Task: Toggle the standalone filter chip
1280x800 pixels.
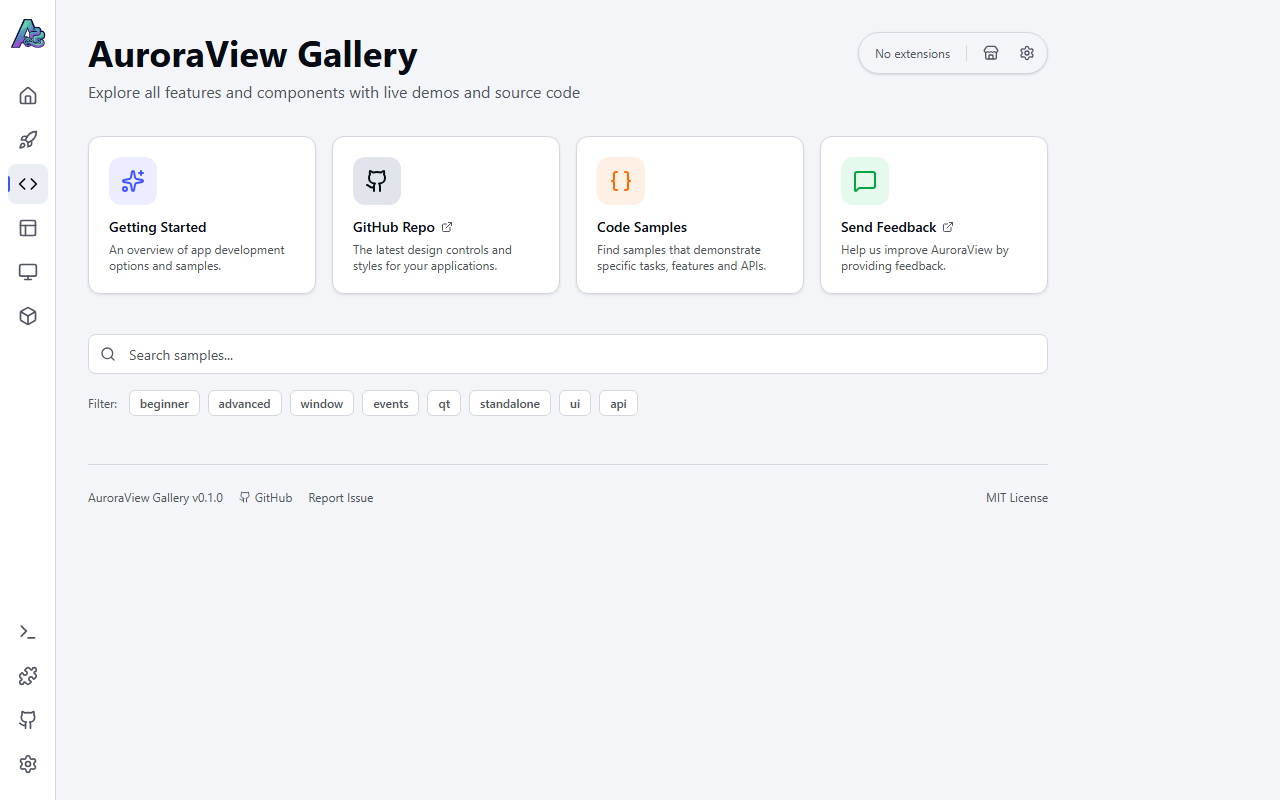Action: pyautogui.click(x=509, y=403)
